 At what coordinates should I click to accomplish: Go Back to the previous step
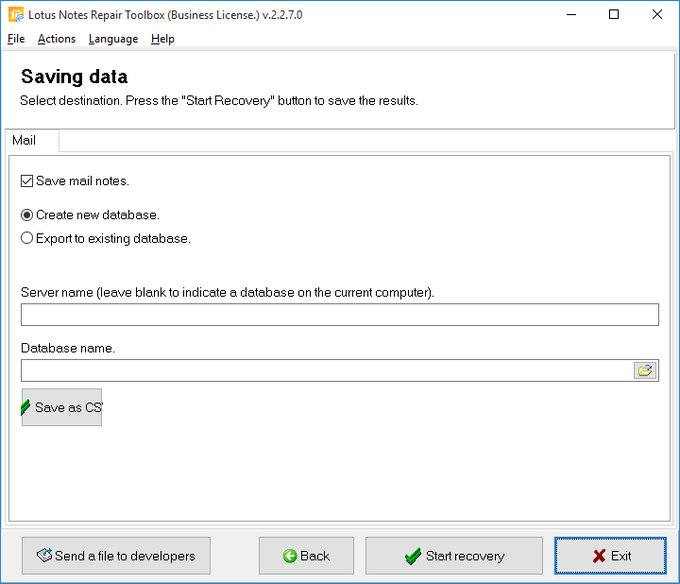click(306, 556)
